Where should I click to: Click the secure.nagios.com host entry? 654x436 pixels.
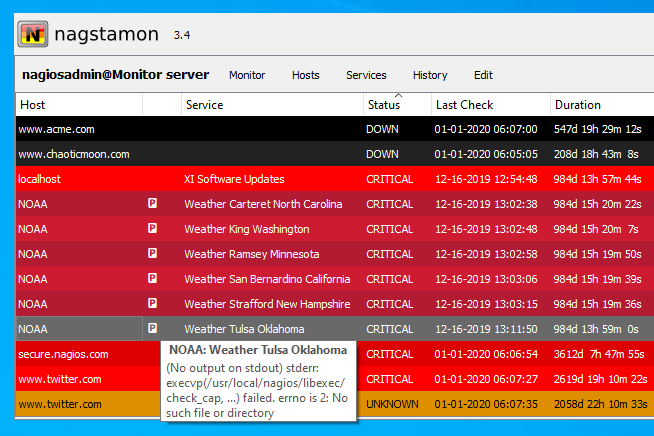click(x=63, y=354)
